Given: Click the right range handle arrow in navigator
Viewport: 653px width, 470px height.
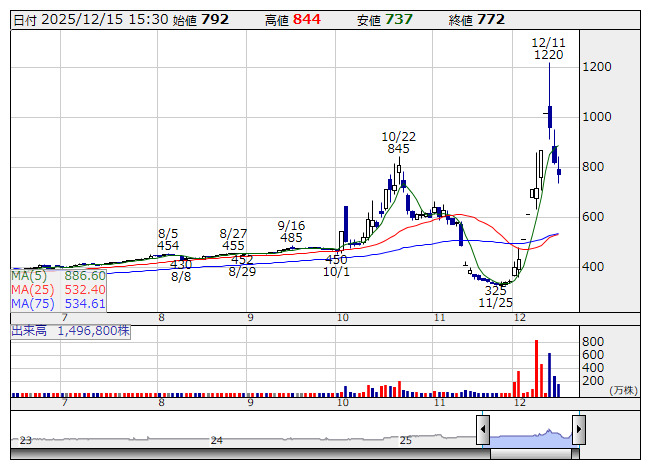Looking at the screenshot, I should coord(579,431).
